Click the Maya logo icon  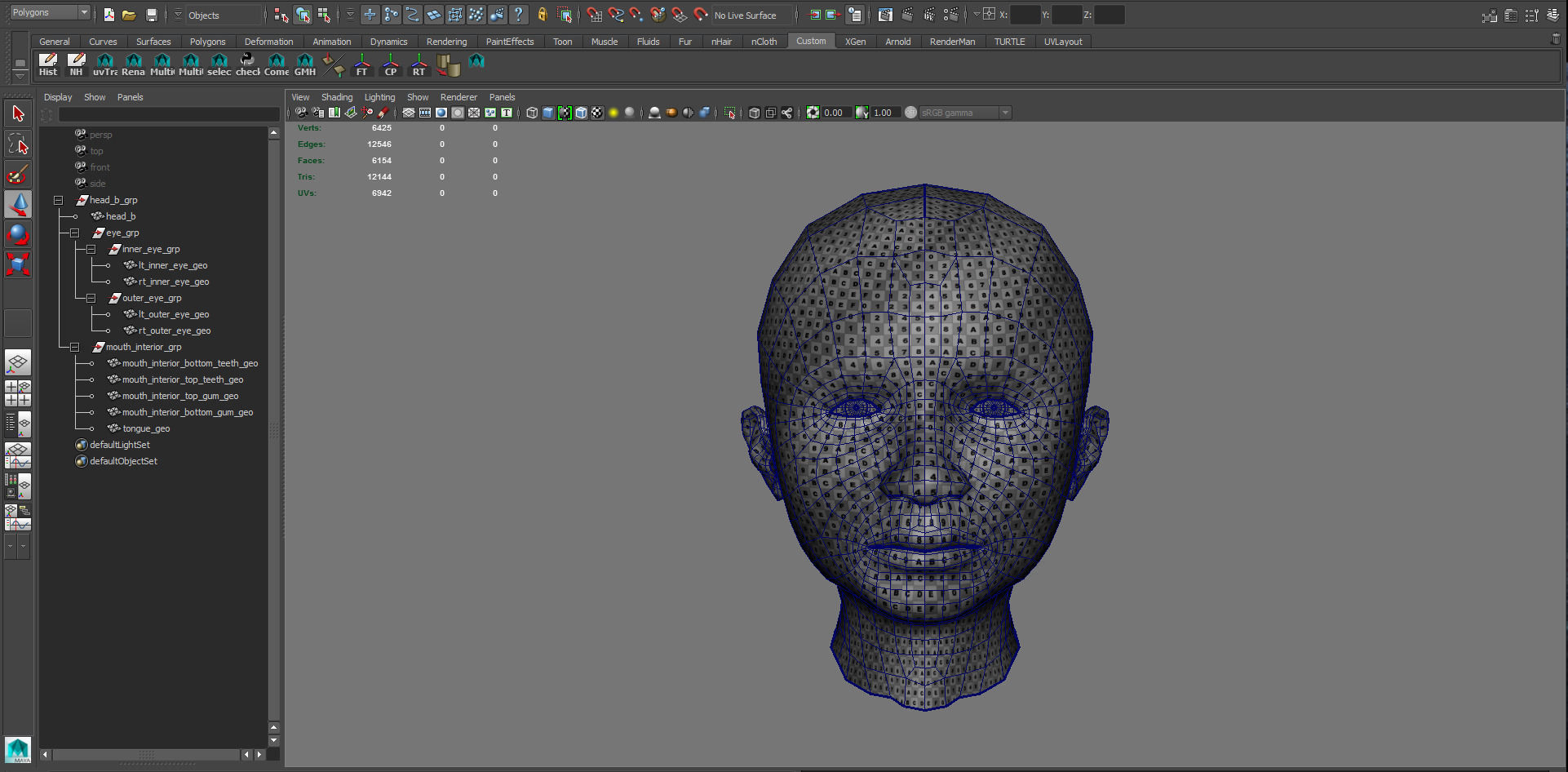coord(18,749)
